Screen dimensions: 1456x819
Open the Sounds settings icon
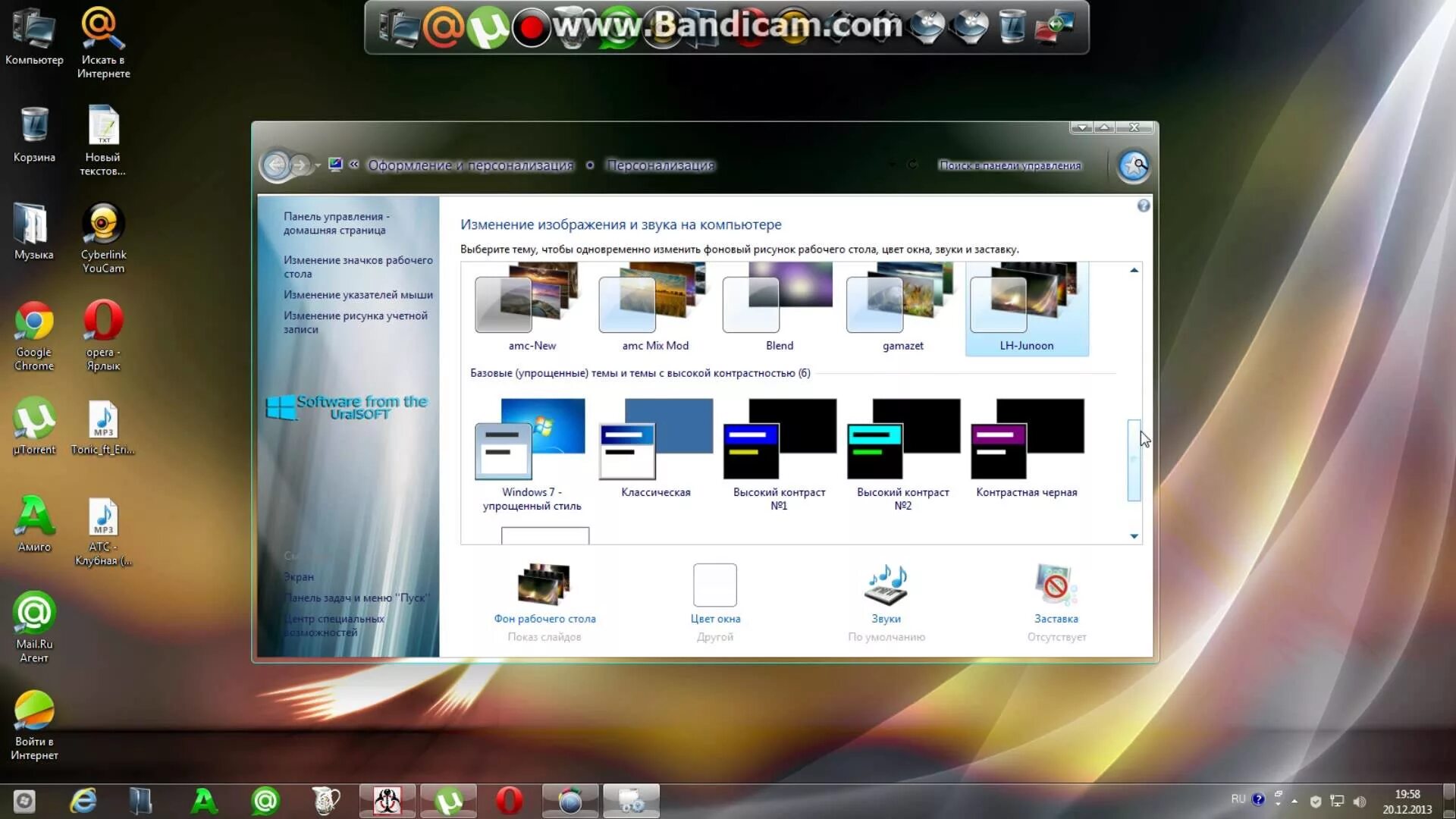pos(886,585)
